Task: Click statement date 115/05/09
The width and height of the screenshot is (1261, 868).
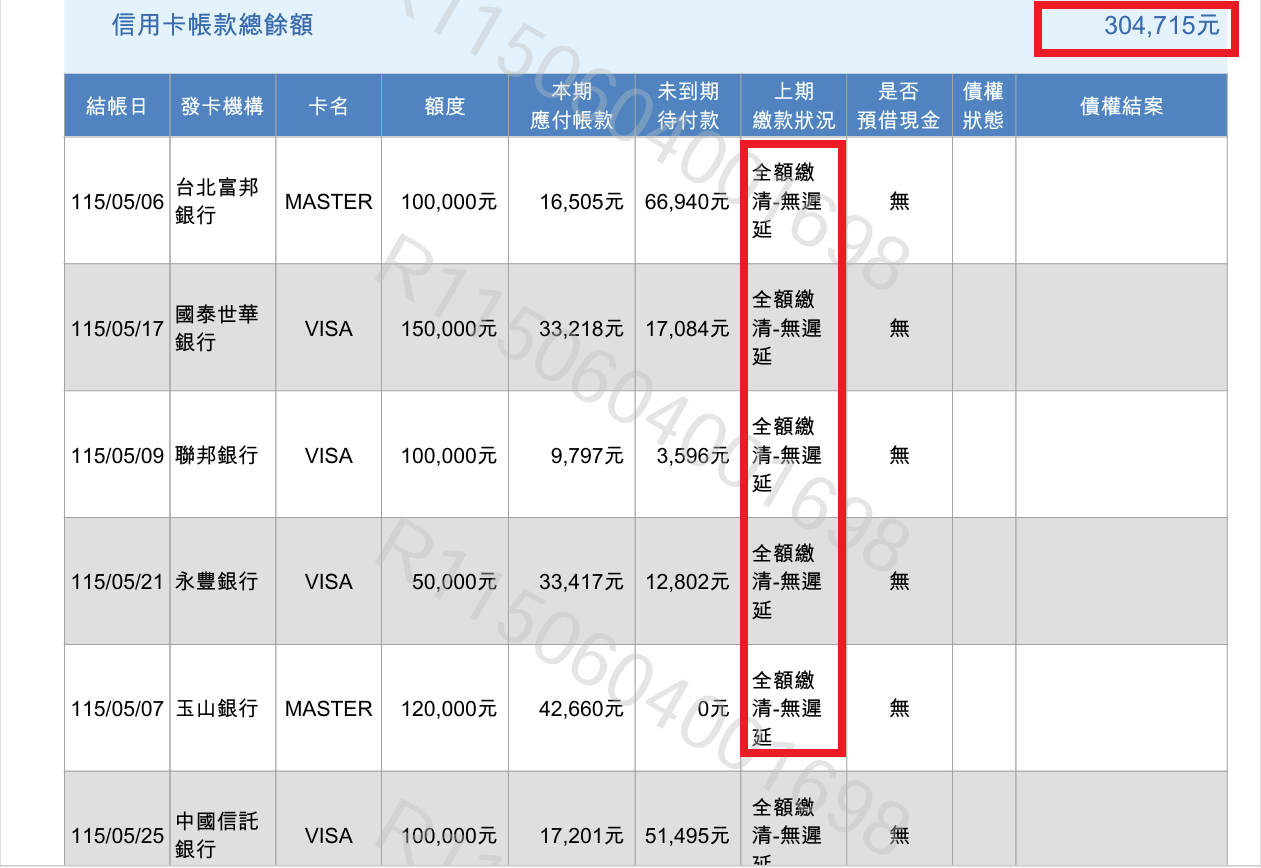Action: click(117, 455)
